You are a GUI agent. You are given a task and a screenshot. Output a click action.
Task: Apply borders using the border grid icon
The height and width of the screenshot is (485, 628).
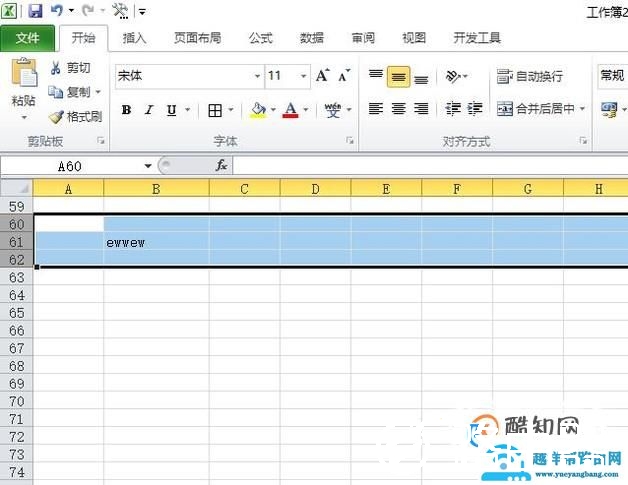click(x=215, y=110)
